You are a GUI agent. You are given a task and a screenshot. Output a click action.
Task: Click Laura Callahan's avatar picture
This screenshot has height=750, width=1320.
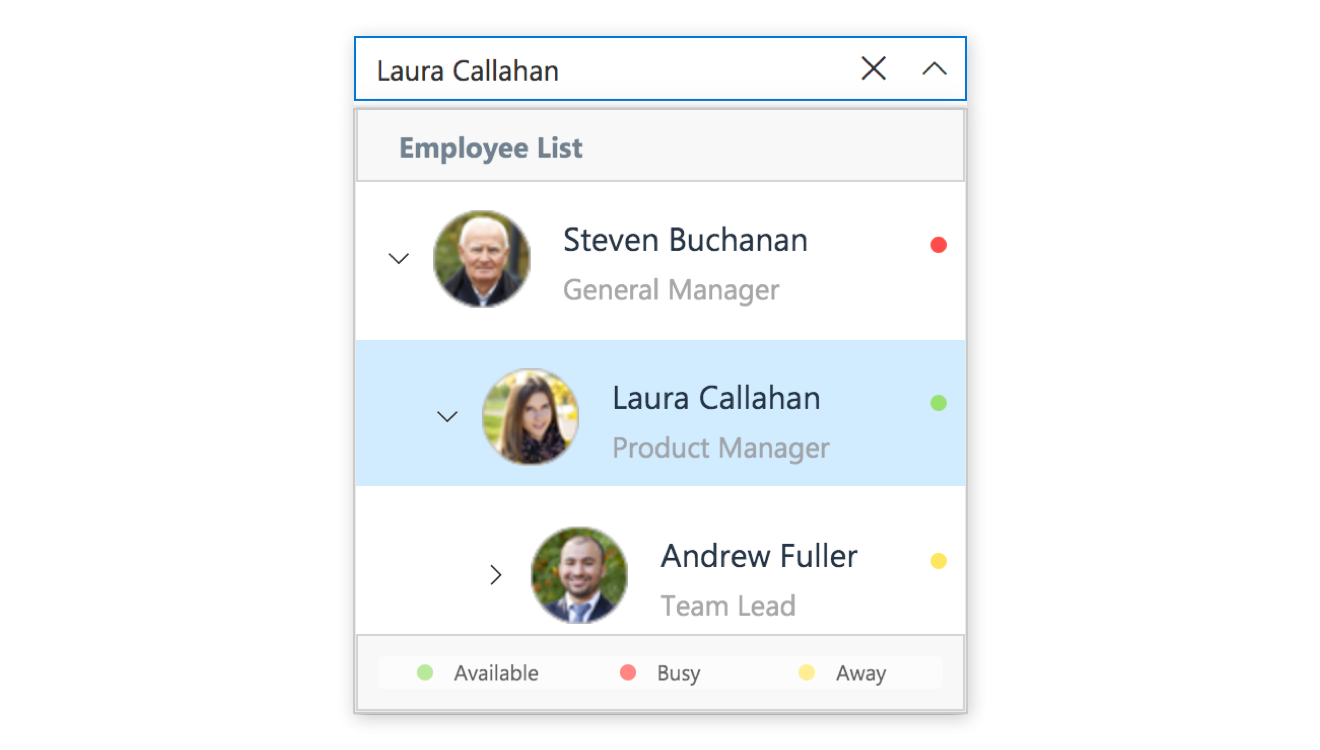[530, 417]
